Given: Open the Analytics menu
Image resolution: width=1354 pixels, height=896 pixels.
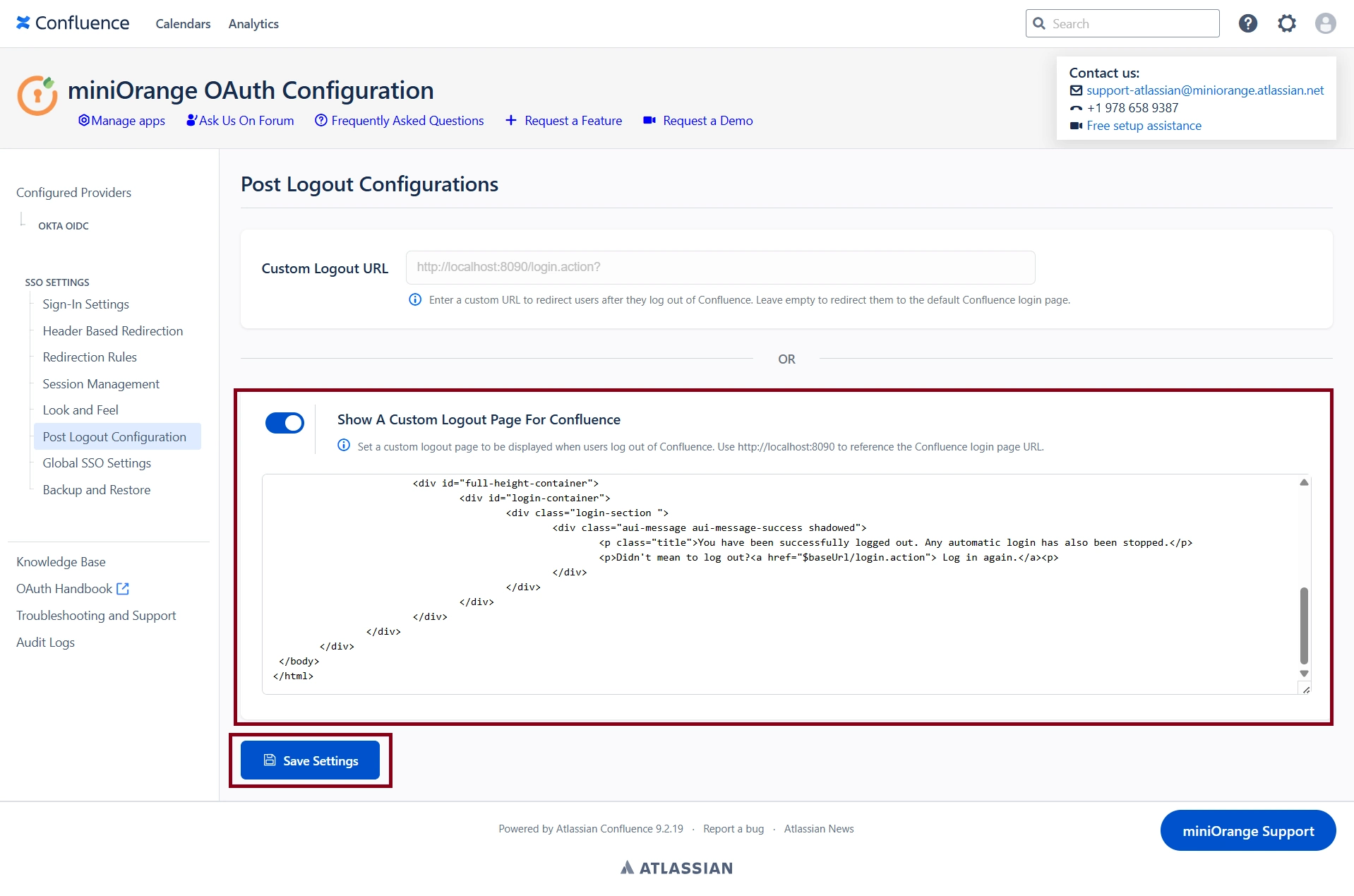Looking at the screenshot, I should click(x=253, y=23).
